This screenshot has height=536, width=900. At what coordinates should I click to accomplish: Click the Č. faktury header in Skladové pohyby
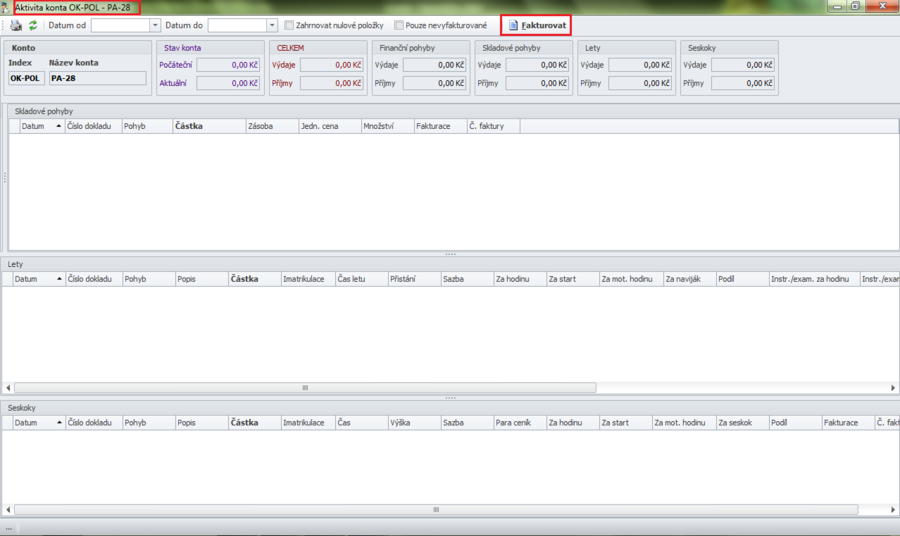pyautogui.click(x=492, y=127)
